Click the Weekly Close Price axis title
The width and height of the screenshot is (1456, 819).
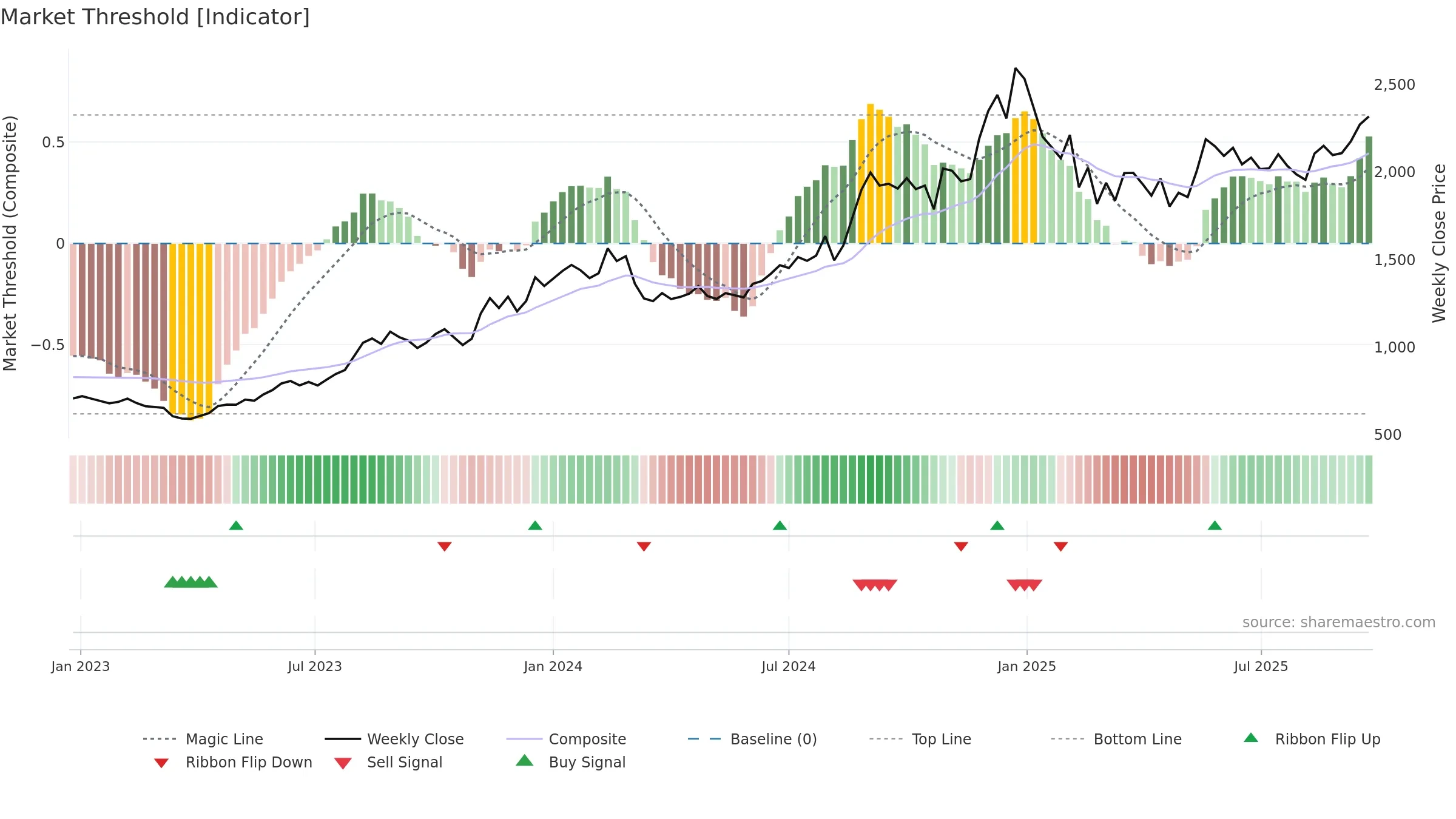[x=1439, y=243]
